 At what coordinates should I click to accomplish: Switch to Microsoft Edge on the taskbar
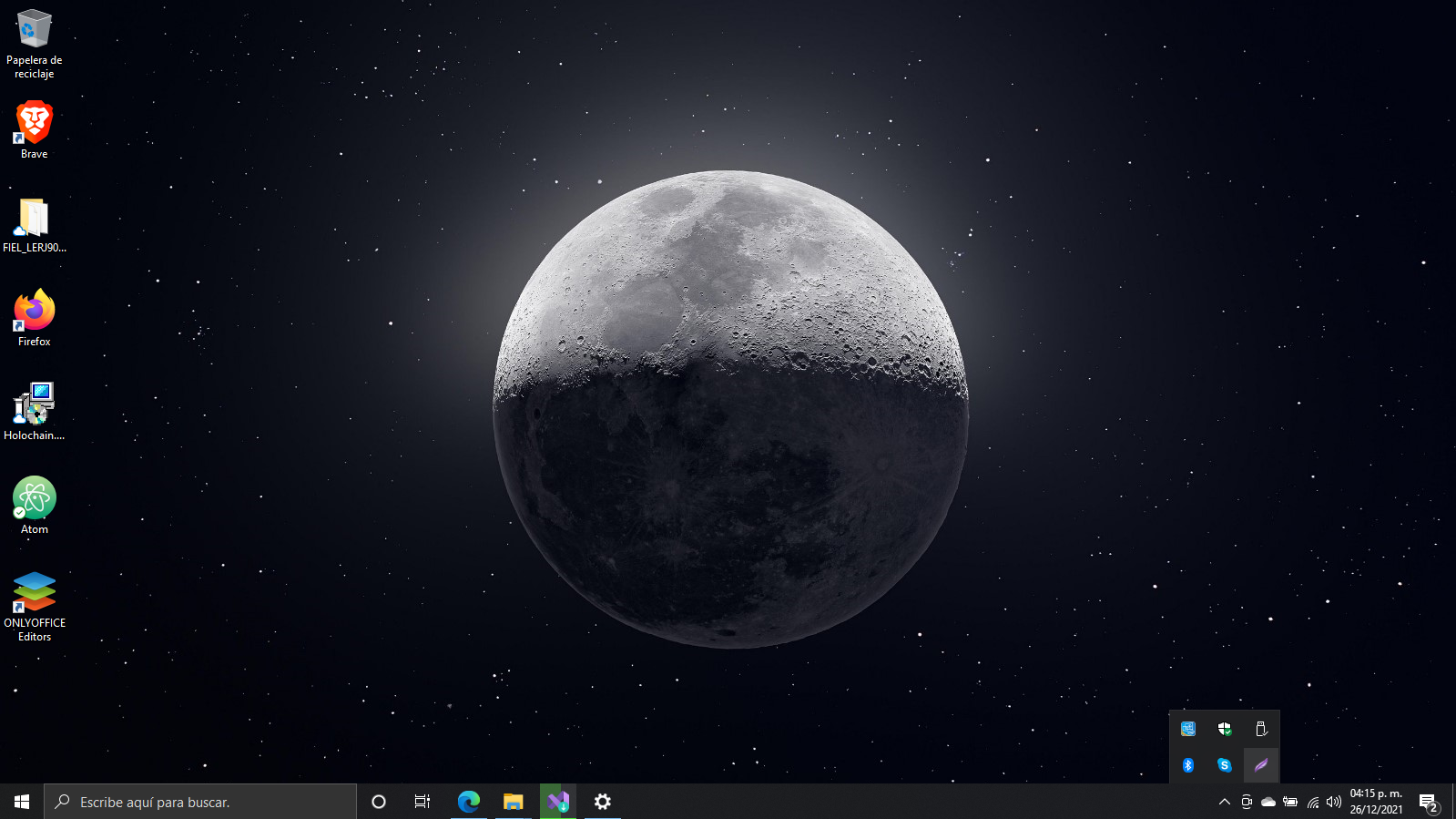coord(468,802)
